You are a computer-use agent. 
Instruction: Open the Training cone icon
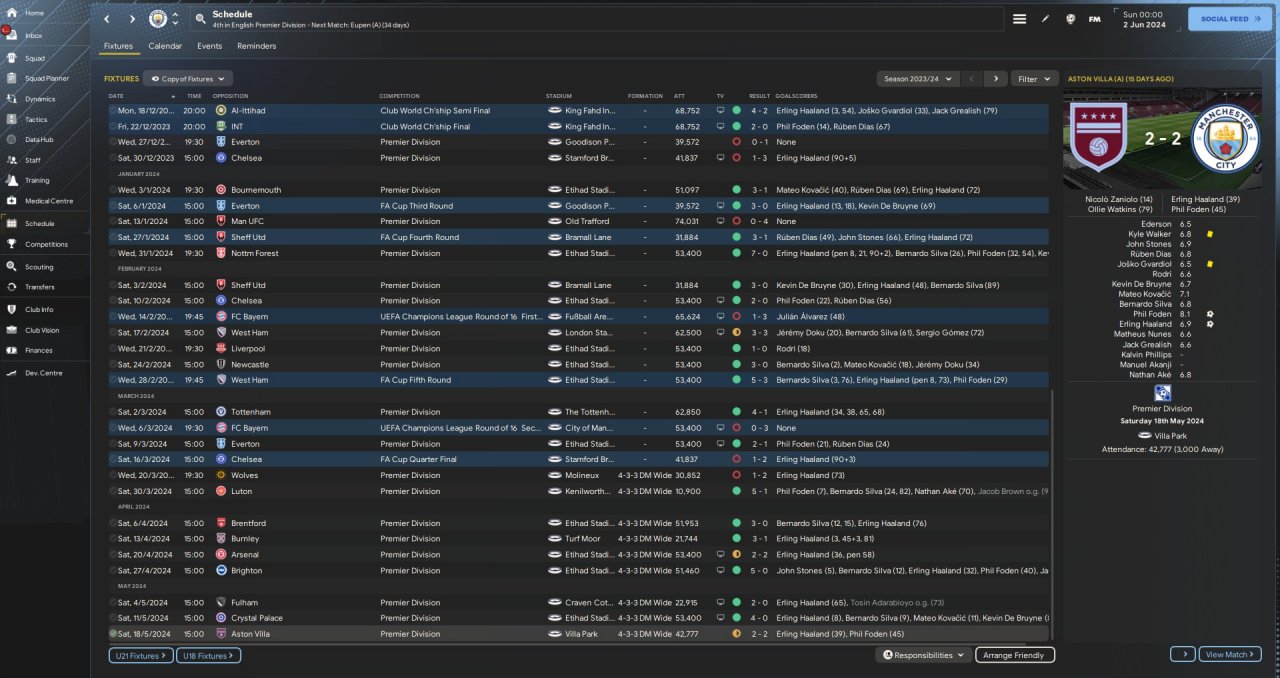pyautogui.click(x=11, y=180)
